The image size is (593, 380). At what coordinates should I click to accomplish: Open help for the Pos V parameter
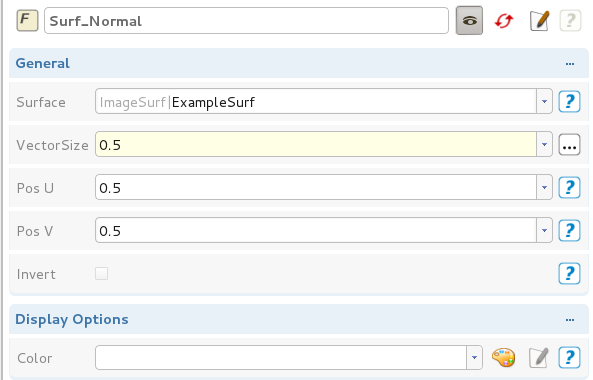[x=570, y=230]
